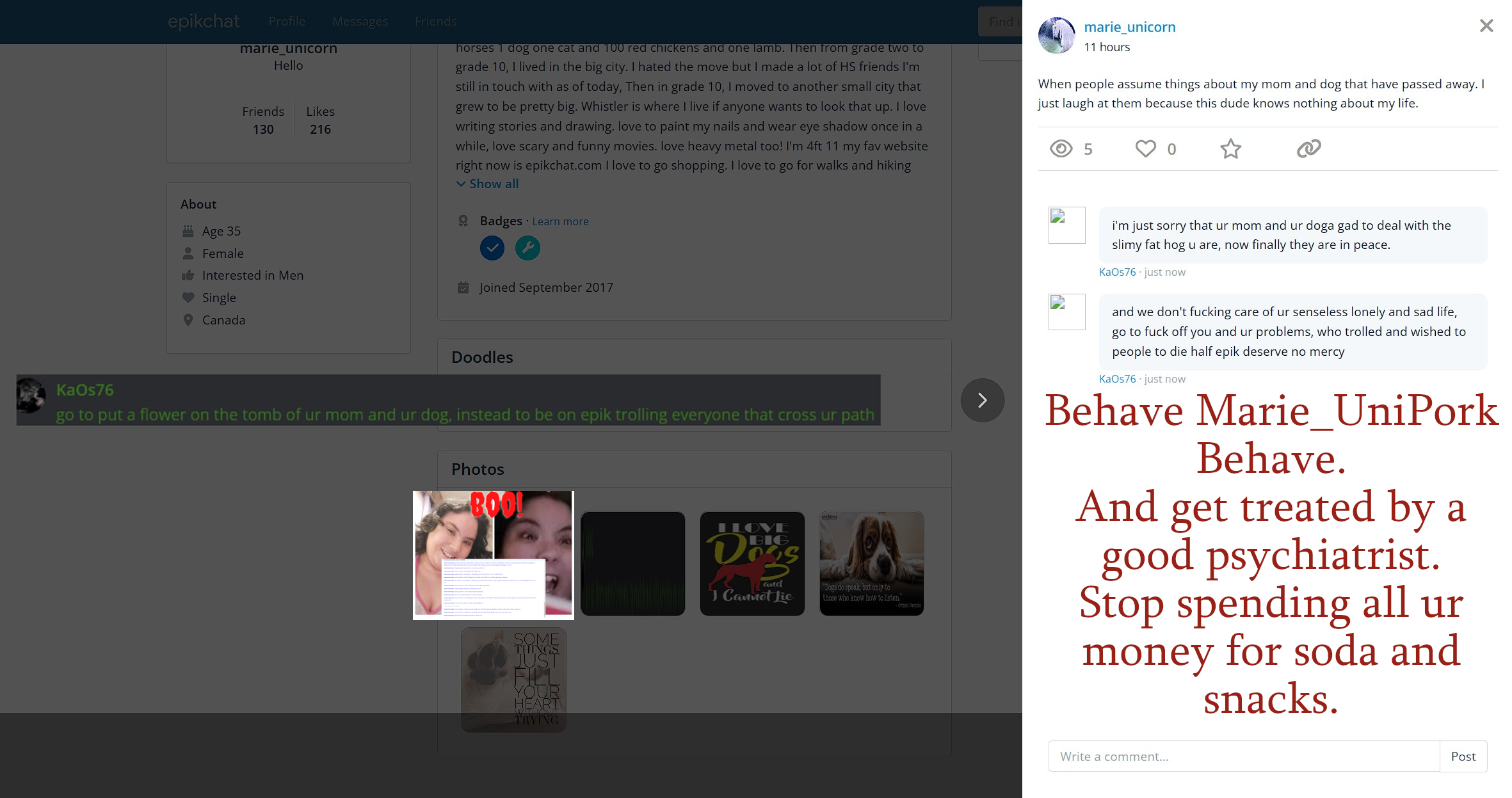Open the spaniel dog quote photo
This screenshot has width=1512, height=798.
(x=871, y=563)
